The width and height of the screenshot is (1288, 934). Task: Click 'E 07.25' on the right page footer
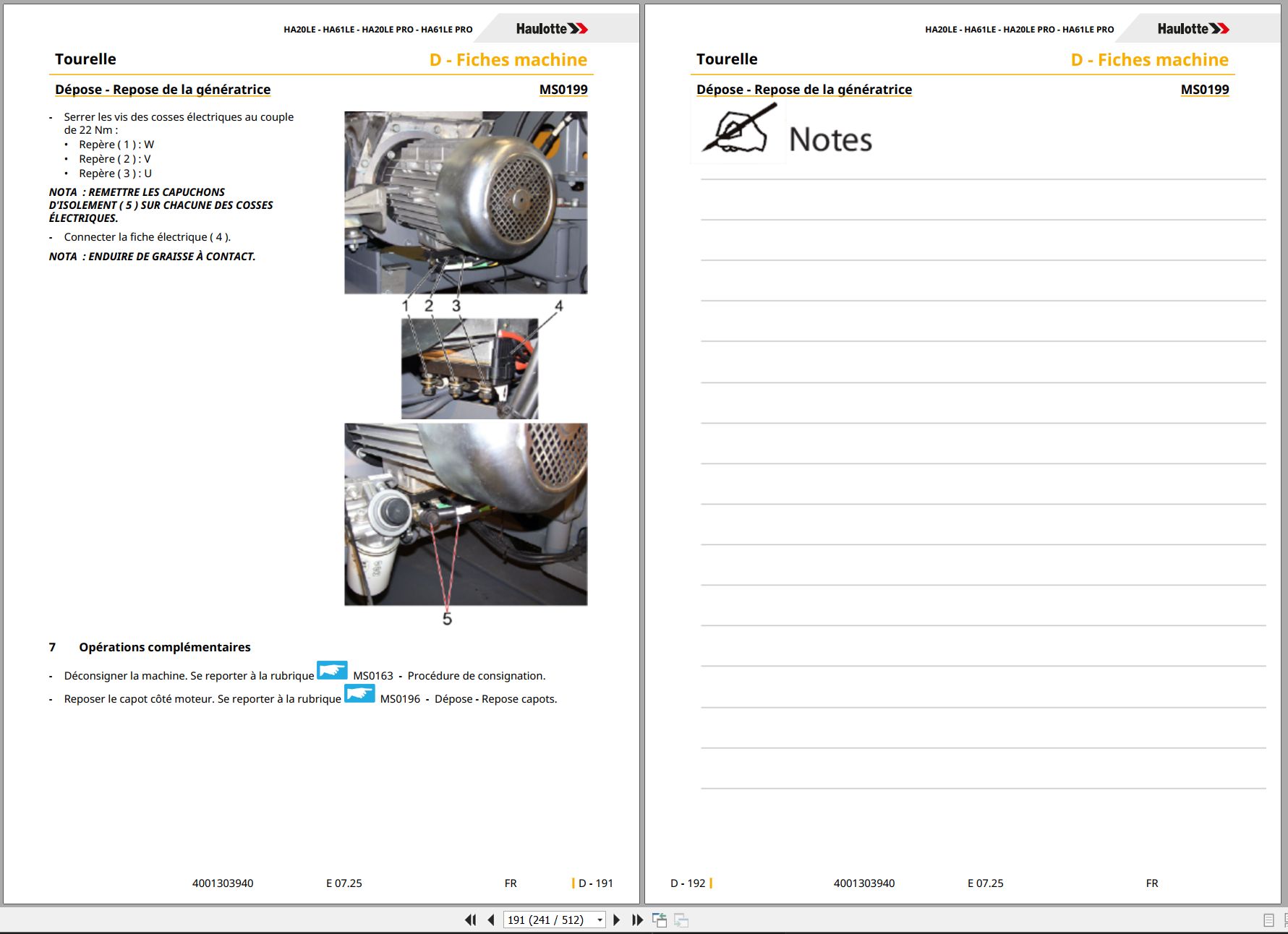(986, 883)
